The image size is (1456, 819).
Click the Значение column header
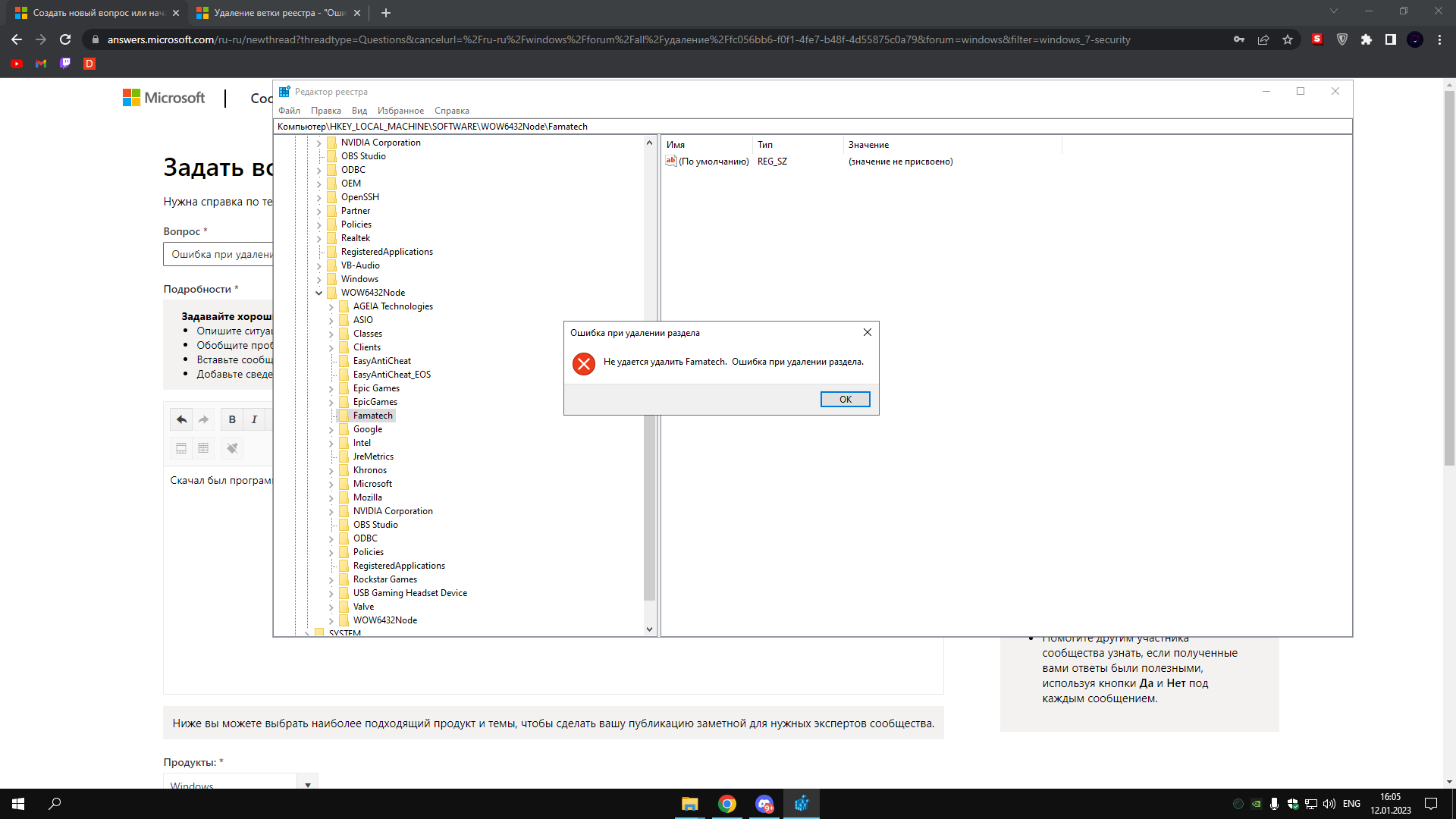pos(952,145)
